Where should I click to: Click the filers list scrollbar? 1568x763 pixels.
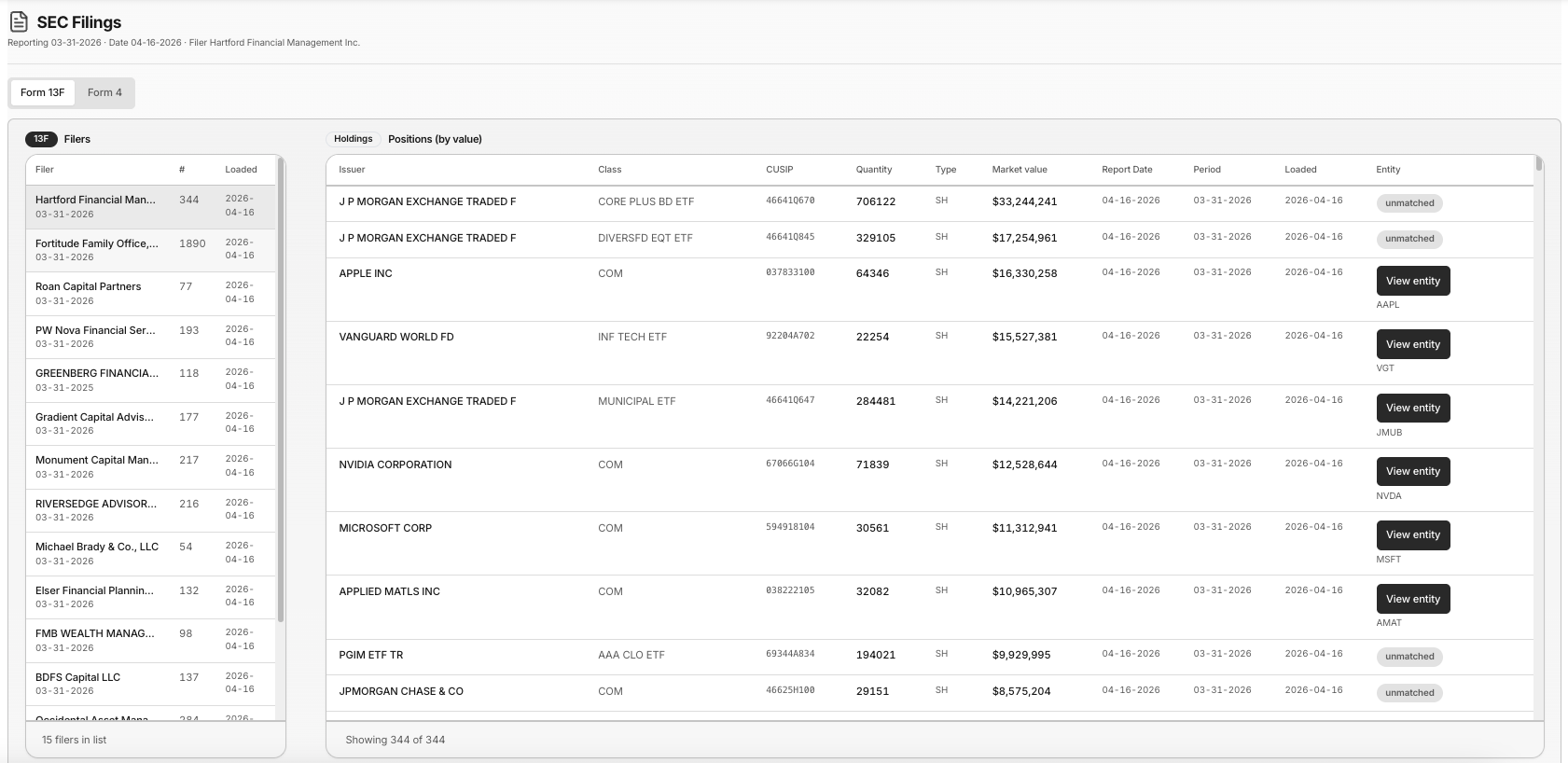click(x=281, y=392)
